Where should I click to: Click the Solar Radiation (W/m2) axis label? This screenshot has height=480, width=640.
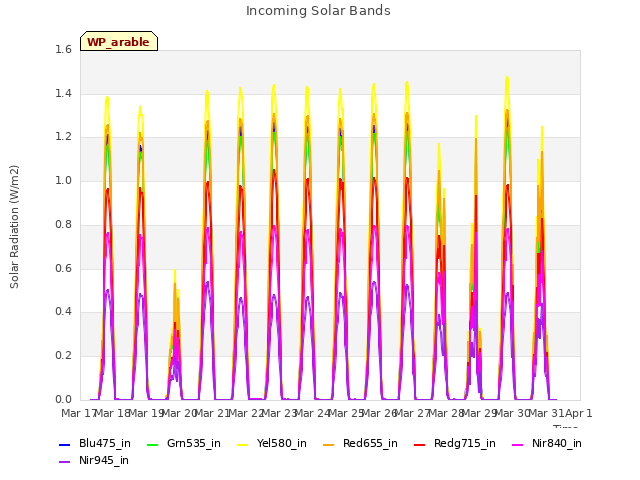pyautogui.click(x=14, y=227)
